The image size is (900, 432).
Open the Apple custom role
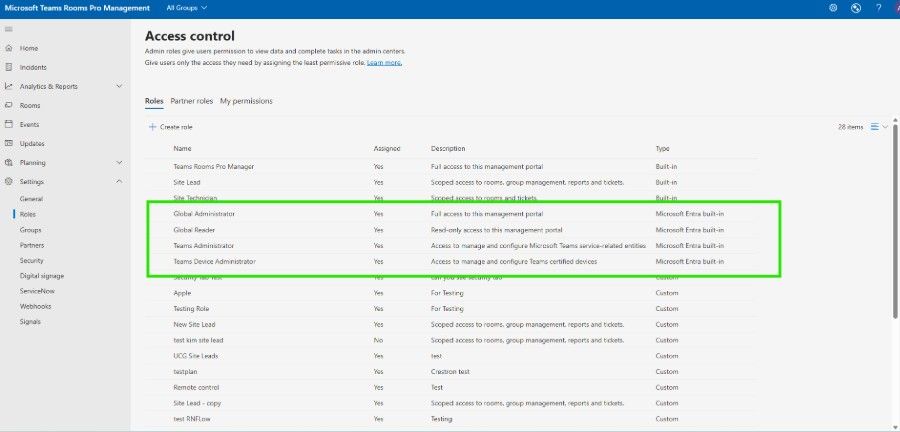[x=182, y=293]
